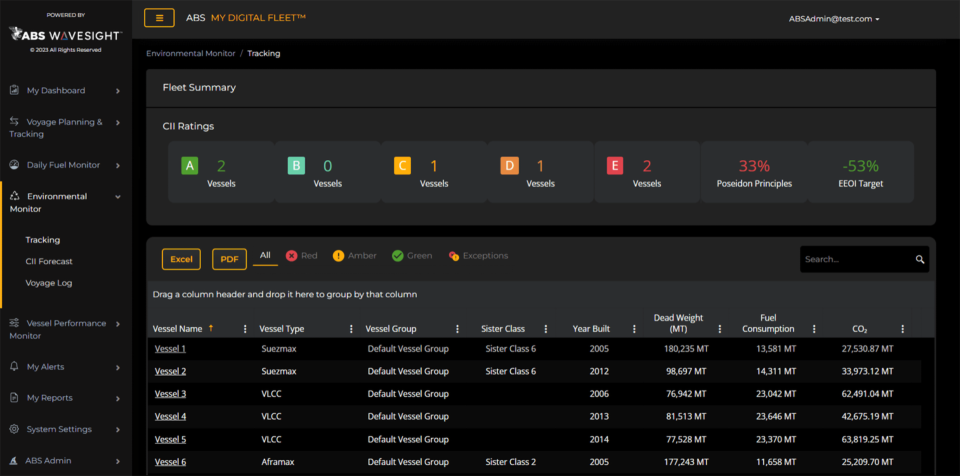Click the Environmental Monitor breadcrumb
960x476 pixels.
coord(190,53)
